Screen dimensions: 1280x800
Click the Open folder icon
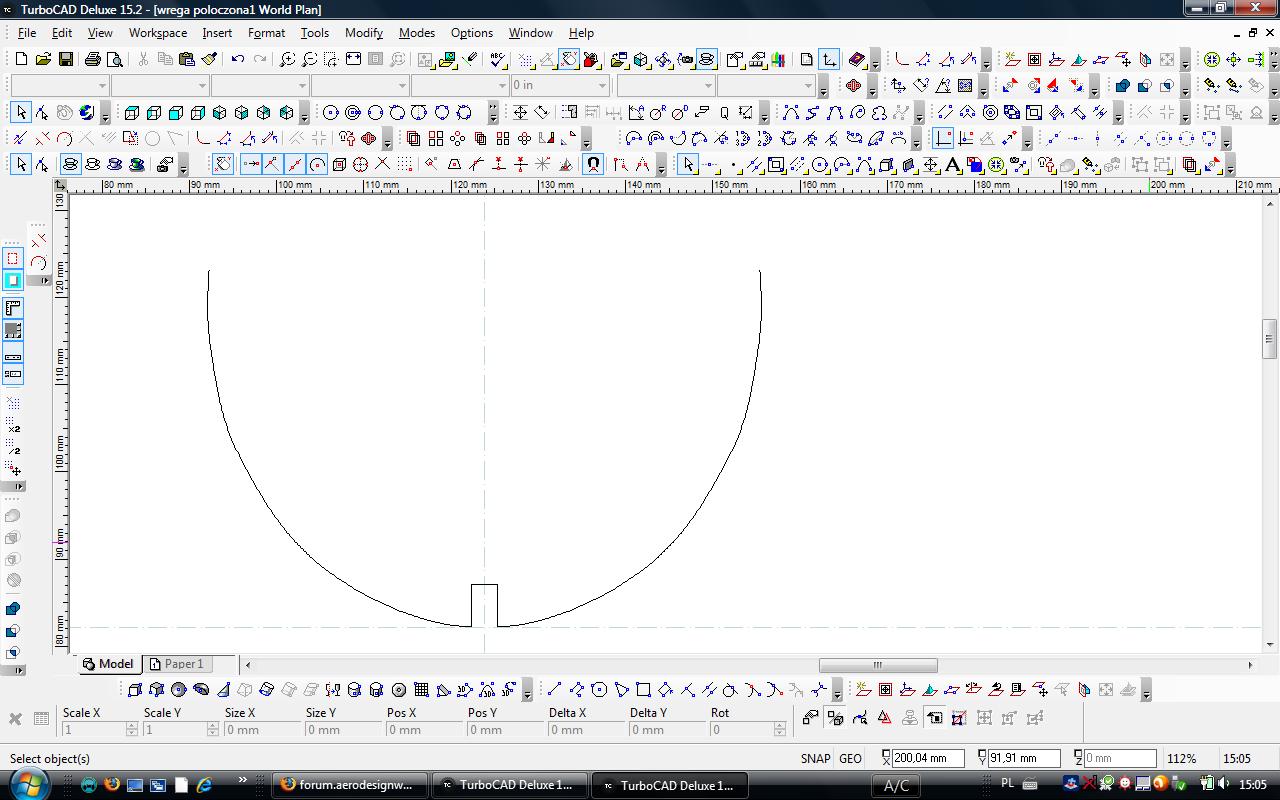pyautogui.click(x=43, y=60)
